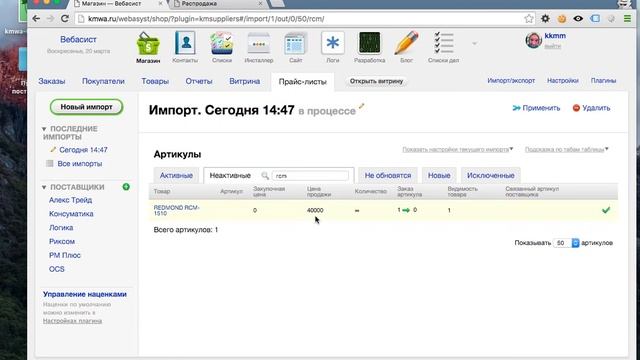Click the Открыть витрину button

point(376,81)
